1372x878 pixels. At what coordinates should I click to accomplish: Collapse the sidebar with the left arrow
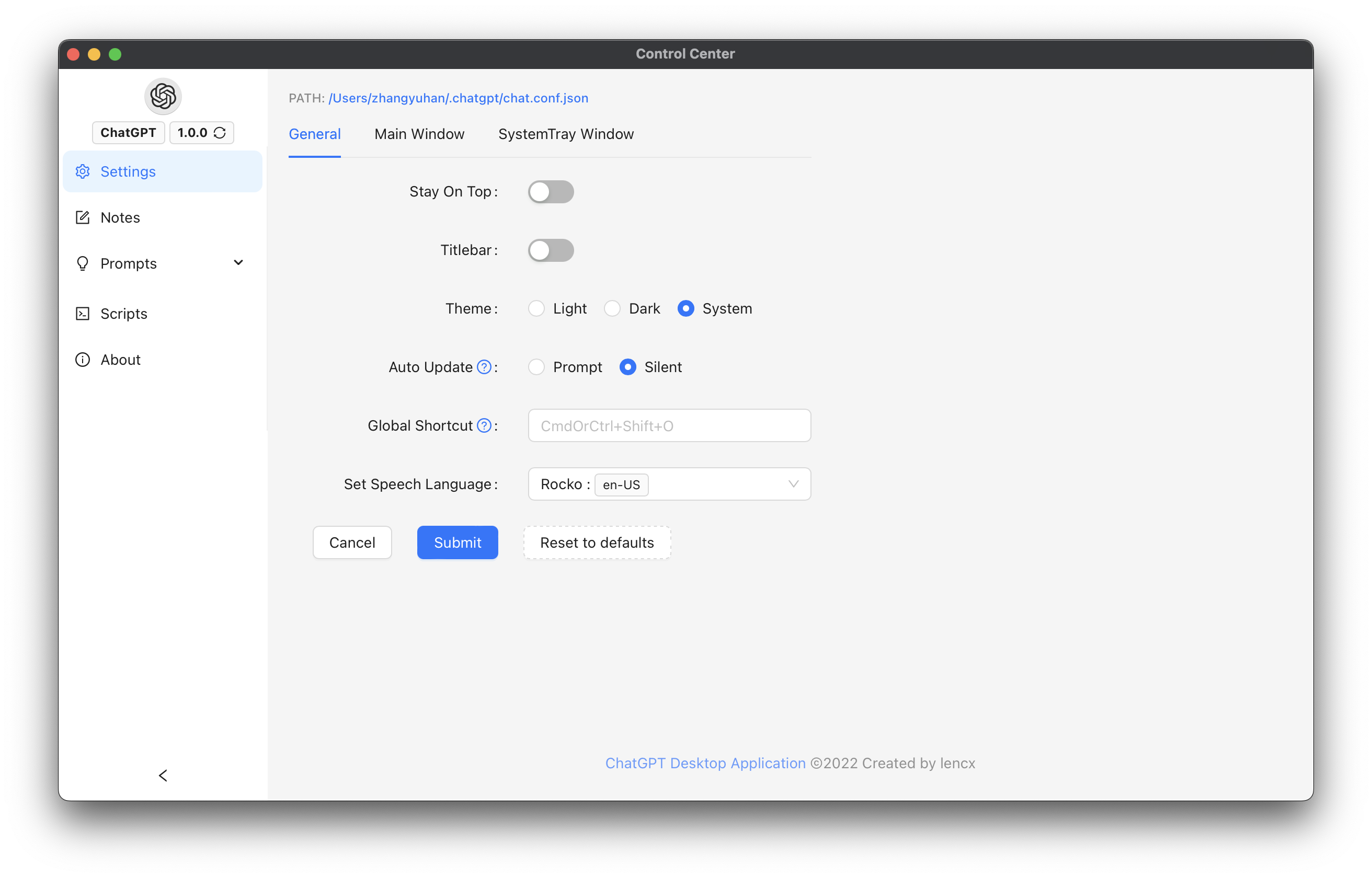(x=163, y=776)
